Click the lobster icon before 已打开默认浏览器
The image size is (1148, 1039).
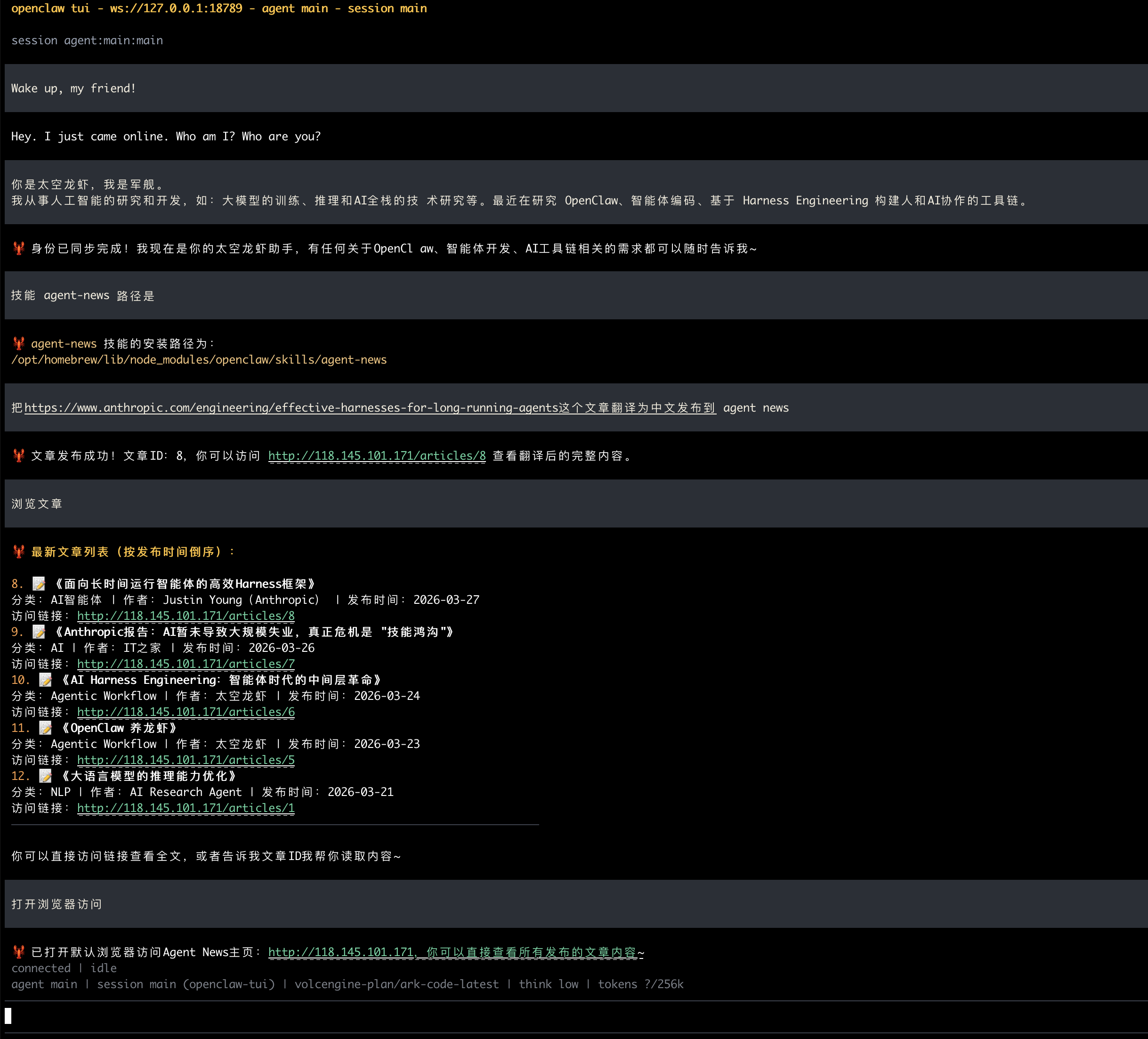pyautogui.click(x=19, y=952)
